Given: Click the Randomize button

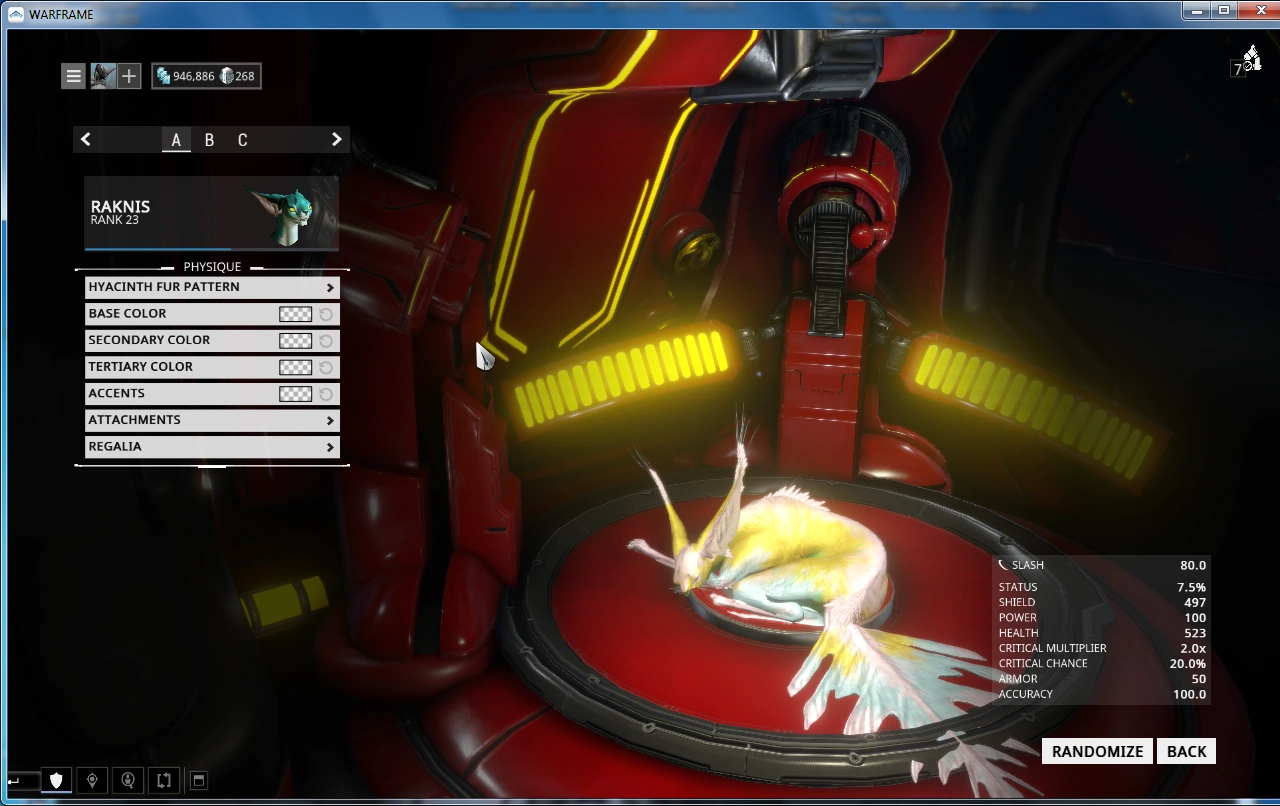Looking at the screenshot, I should 1097,752.
